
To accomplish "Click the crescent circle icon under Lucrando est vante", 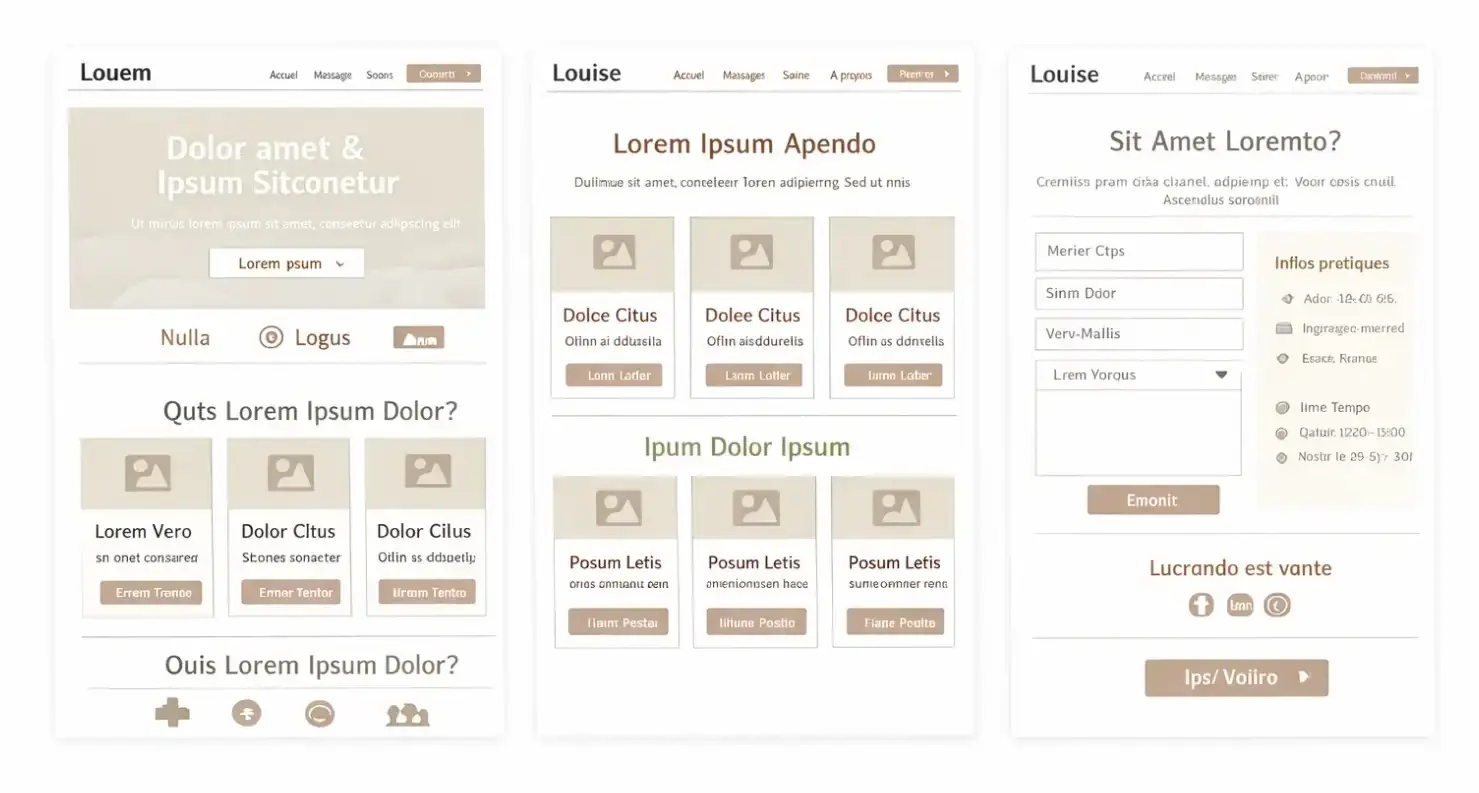I will pos(1277,605).
